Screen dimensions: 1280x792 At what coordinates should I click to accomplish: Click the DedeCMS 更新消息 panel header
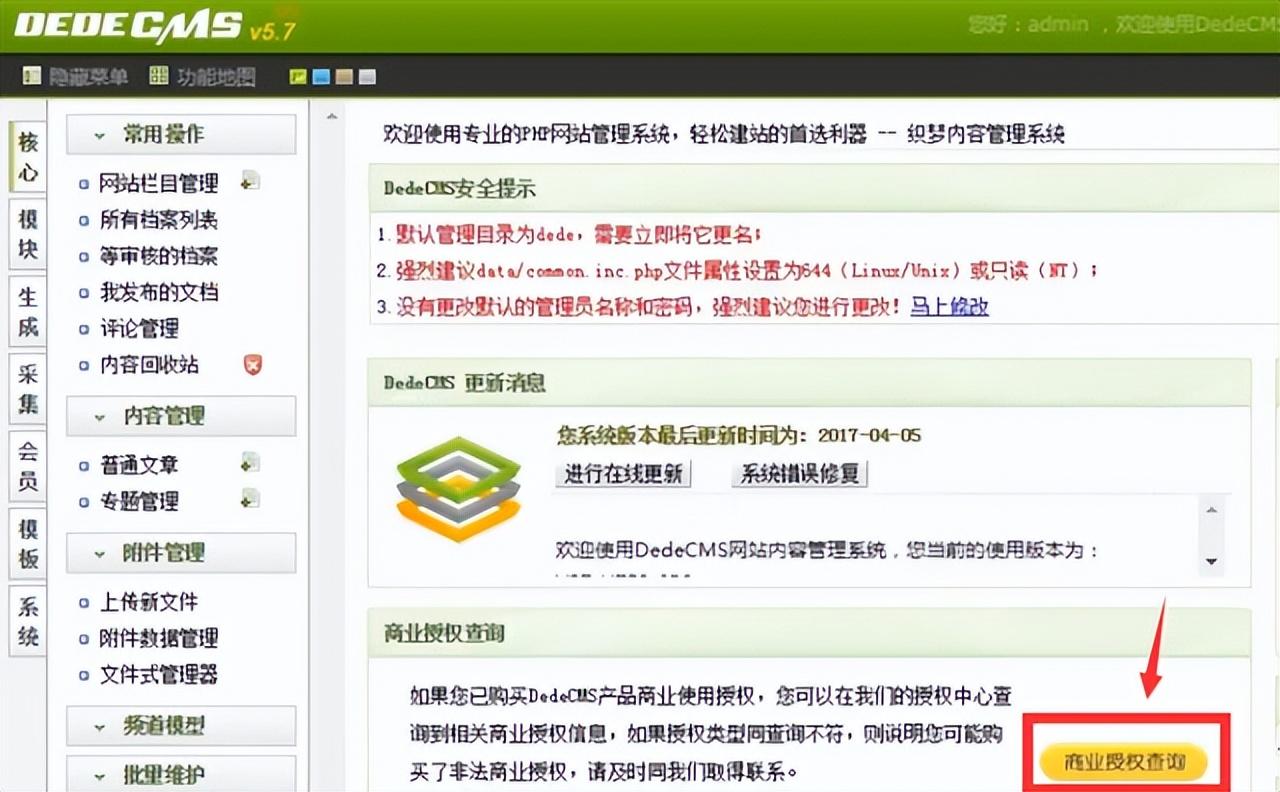(809, 383)
